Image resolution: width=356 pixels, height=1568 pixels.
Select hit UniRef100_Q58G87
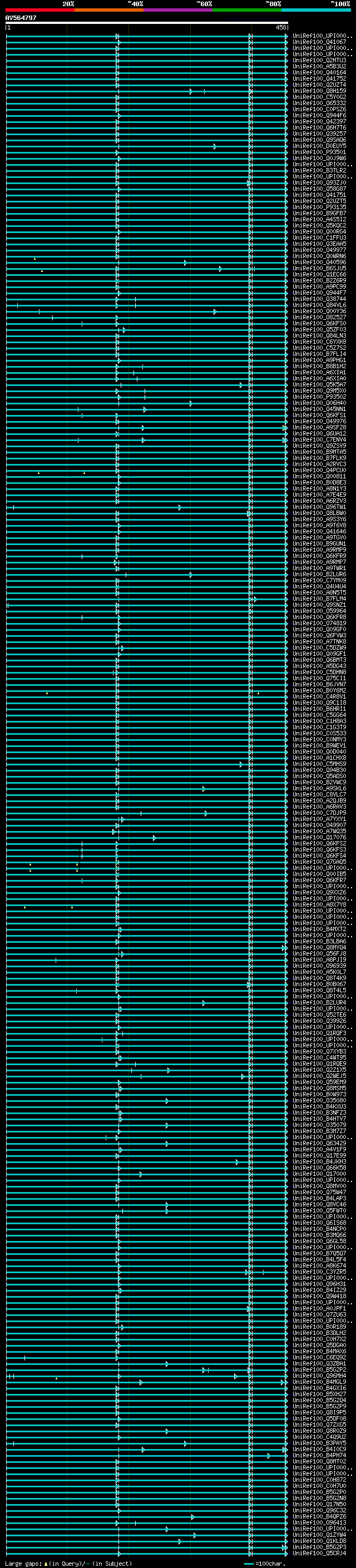(319, 189)
